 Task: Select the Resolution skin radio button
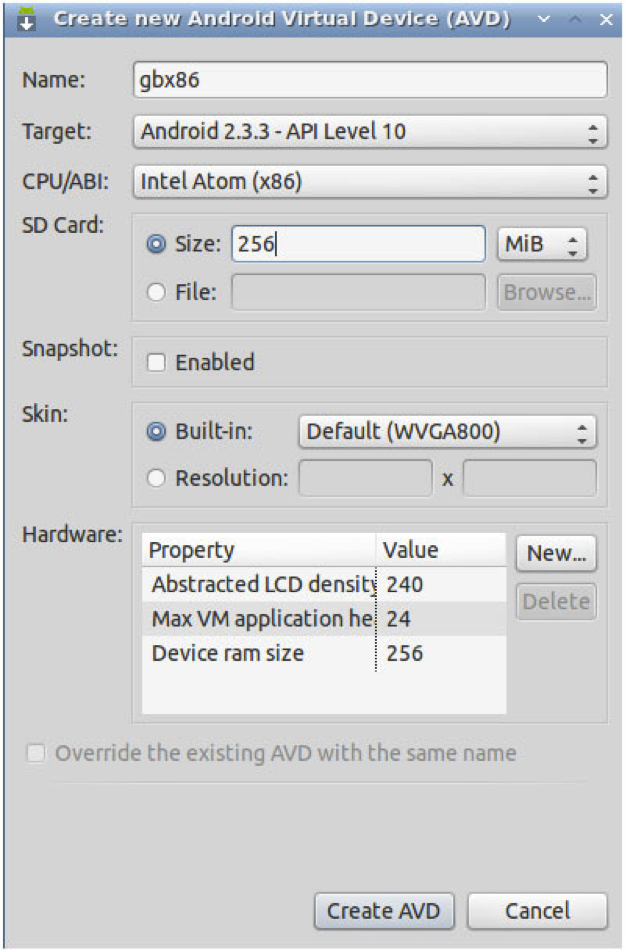click(x=155, y=478)
